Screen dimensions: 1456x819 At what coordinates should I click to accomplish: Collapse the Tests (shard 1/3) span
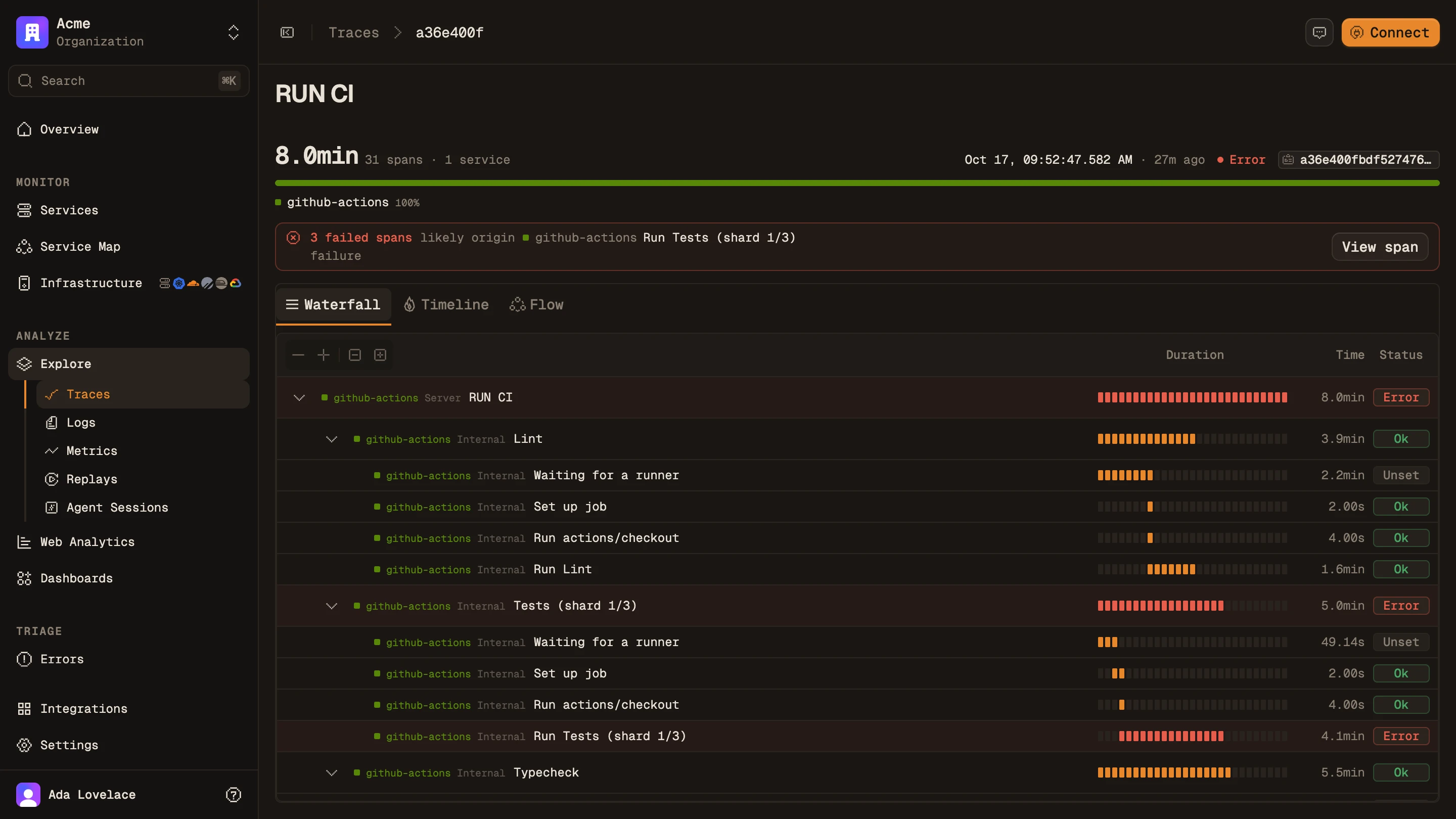pyautogui.click(x=332, y=606)
